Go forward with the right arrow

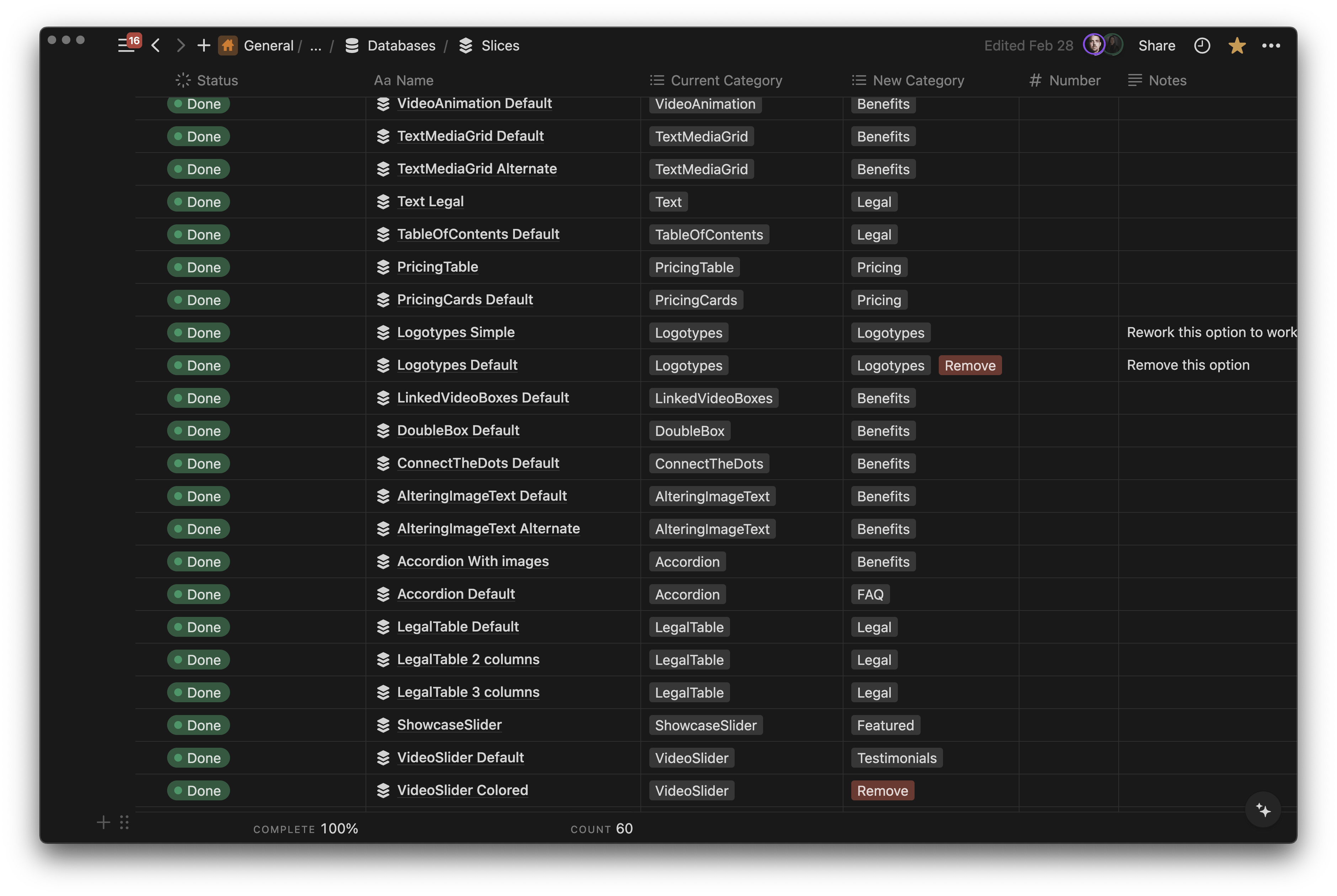click(181, 45)
